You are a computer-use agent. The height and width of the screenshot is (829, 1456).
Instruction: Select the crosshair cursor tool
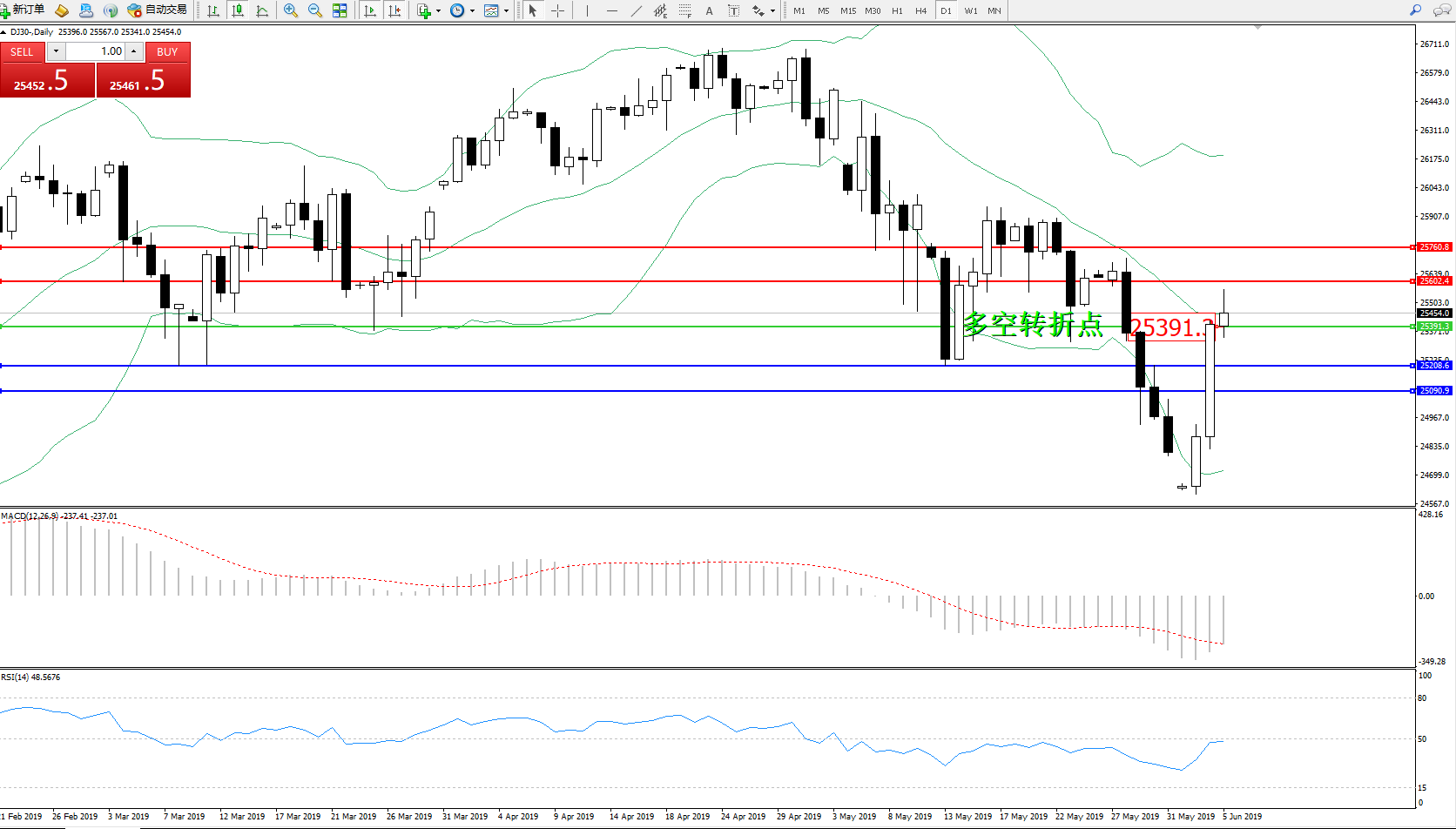point(557,10)
